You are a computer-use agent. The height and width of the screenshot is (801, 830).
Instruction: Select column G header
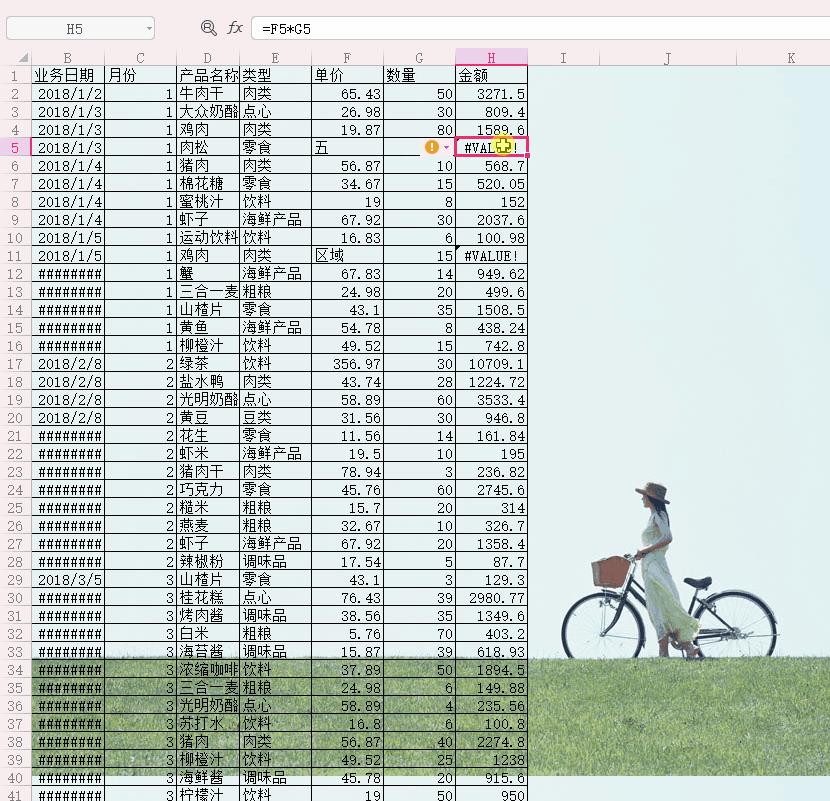tap(419, 58)
